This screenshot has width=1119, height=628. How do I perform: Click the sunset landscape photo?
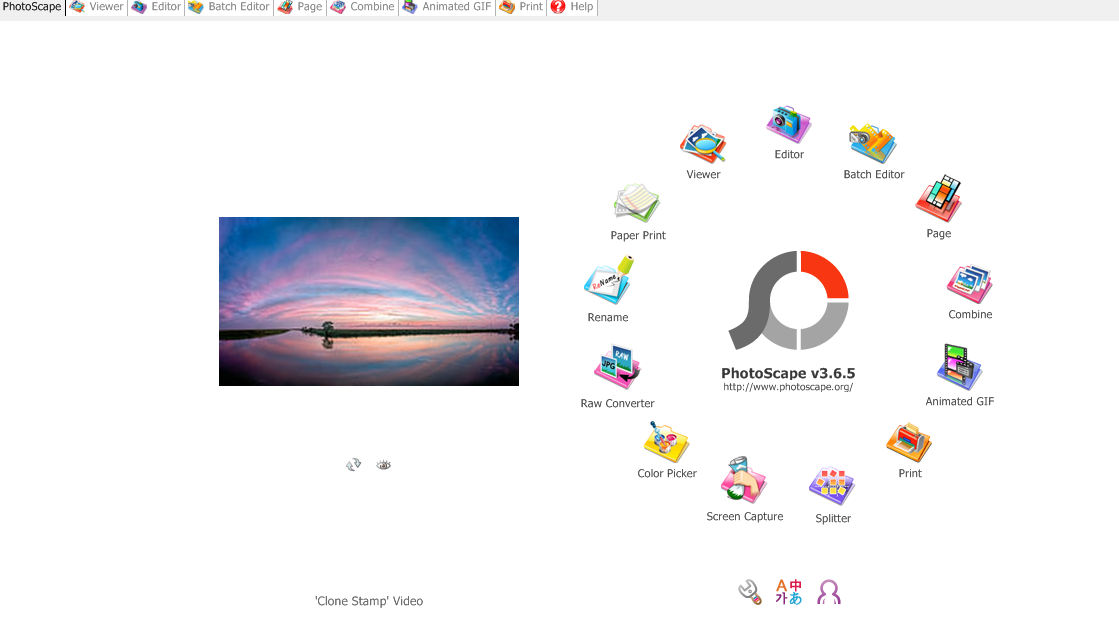pos(369,301)
